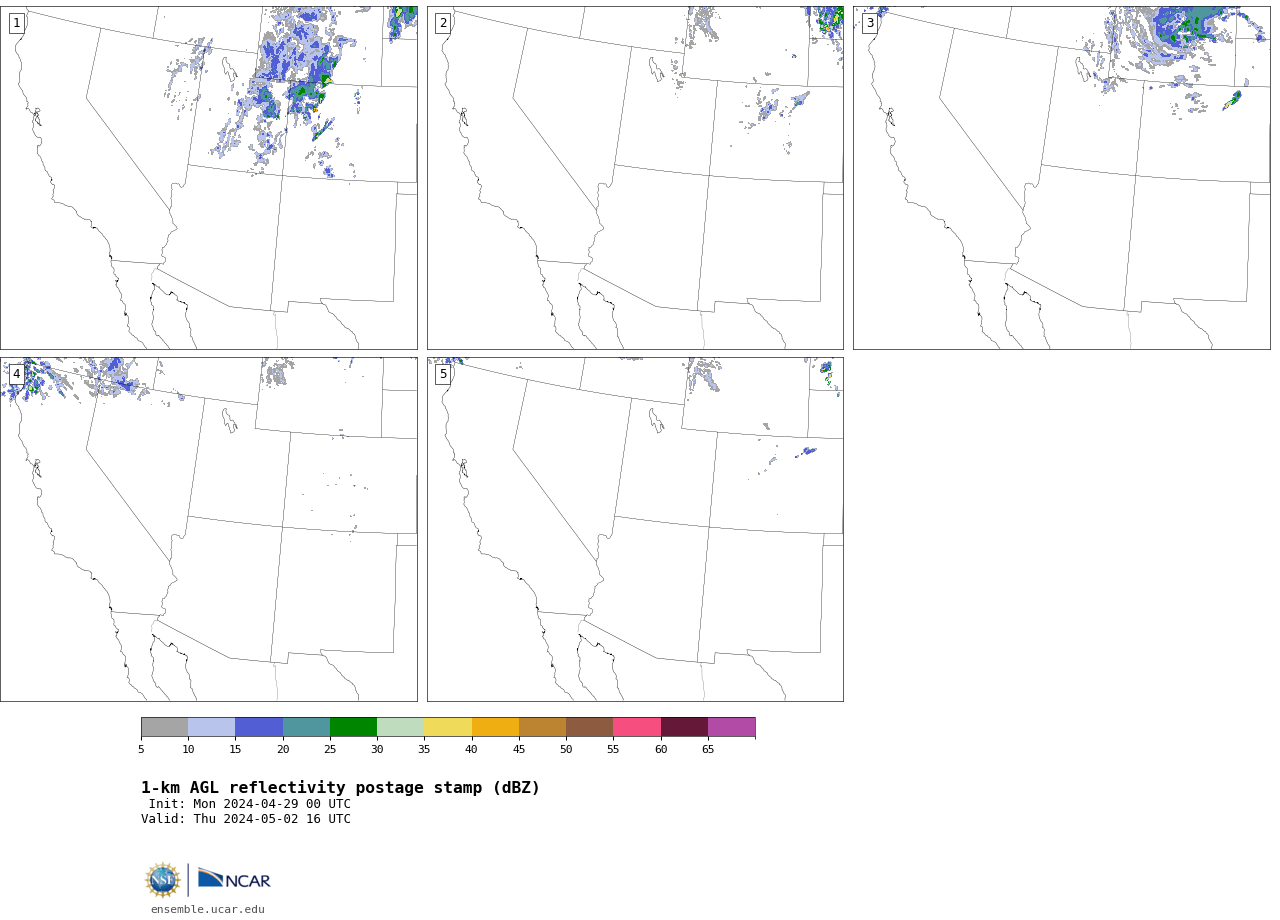Click the colorbar tick label 35

pos(424,749)
